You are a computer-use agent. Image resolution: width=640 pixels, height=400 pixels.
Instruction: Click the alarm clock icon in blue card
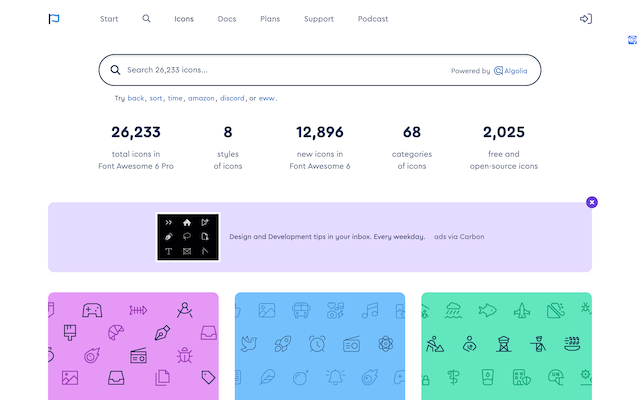(x=317, y=344)
